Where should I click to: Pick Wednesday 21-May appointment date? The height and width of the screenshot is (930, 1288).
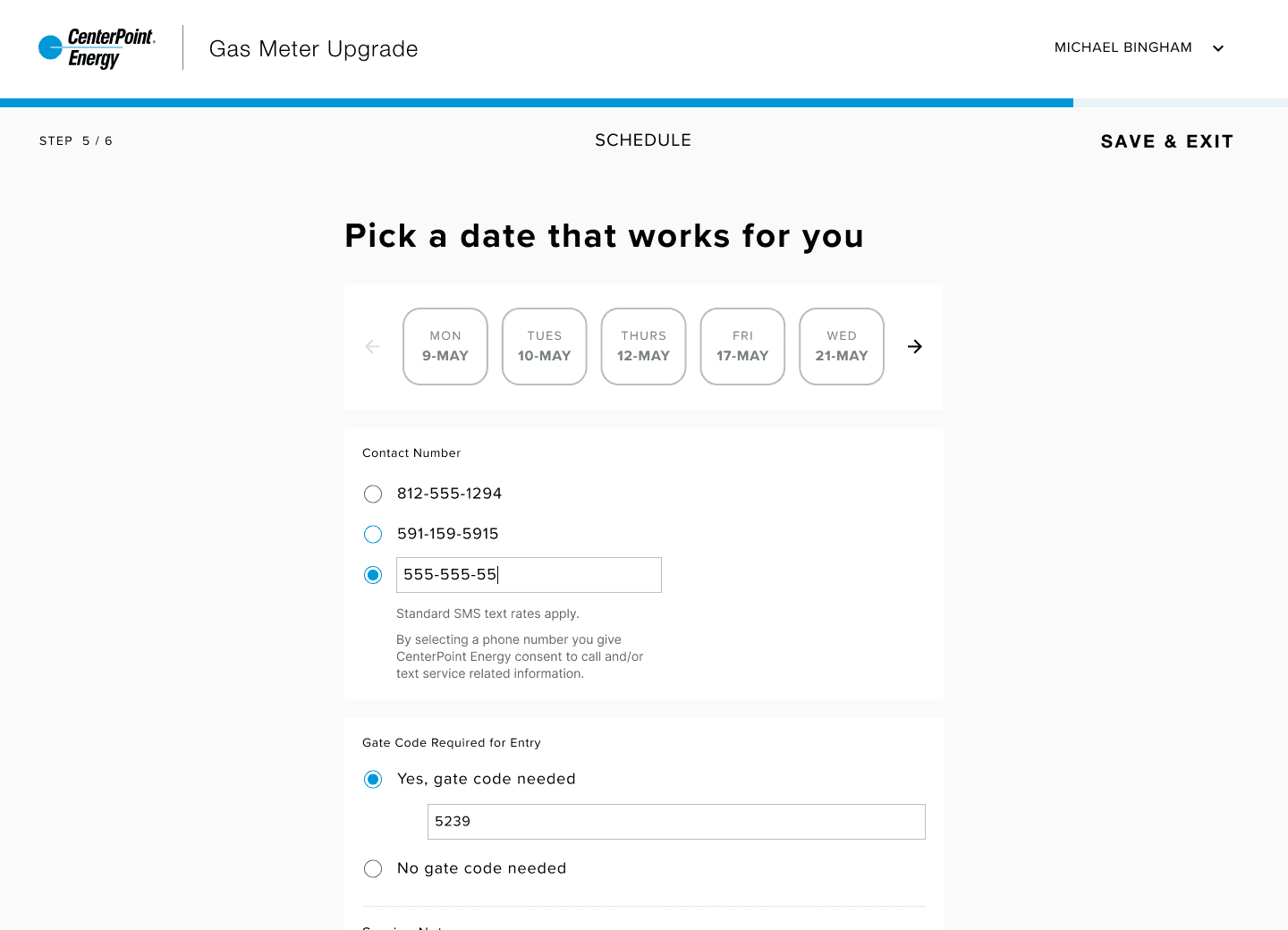[x=842, y=347]
